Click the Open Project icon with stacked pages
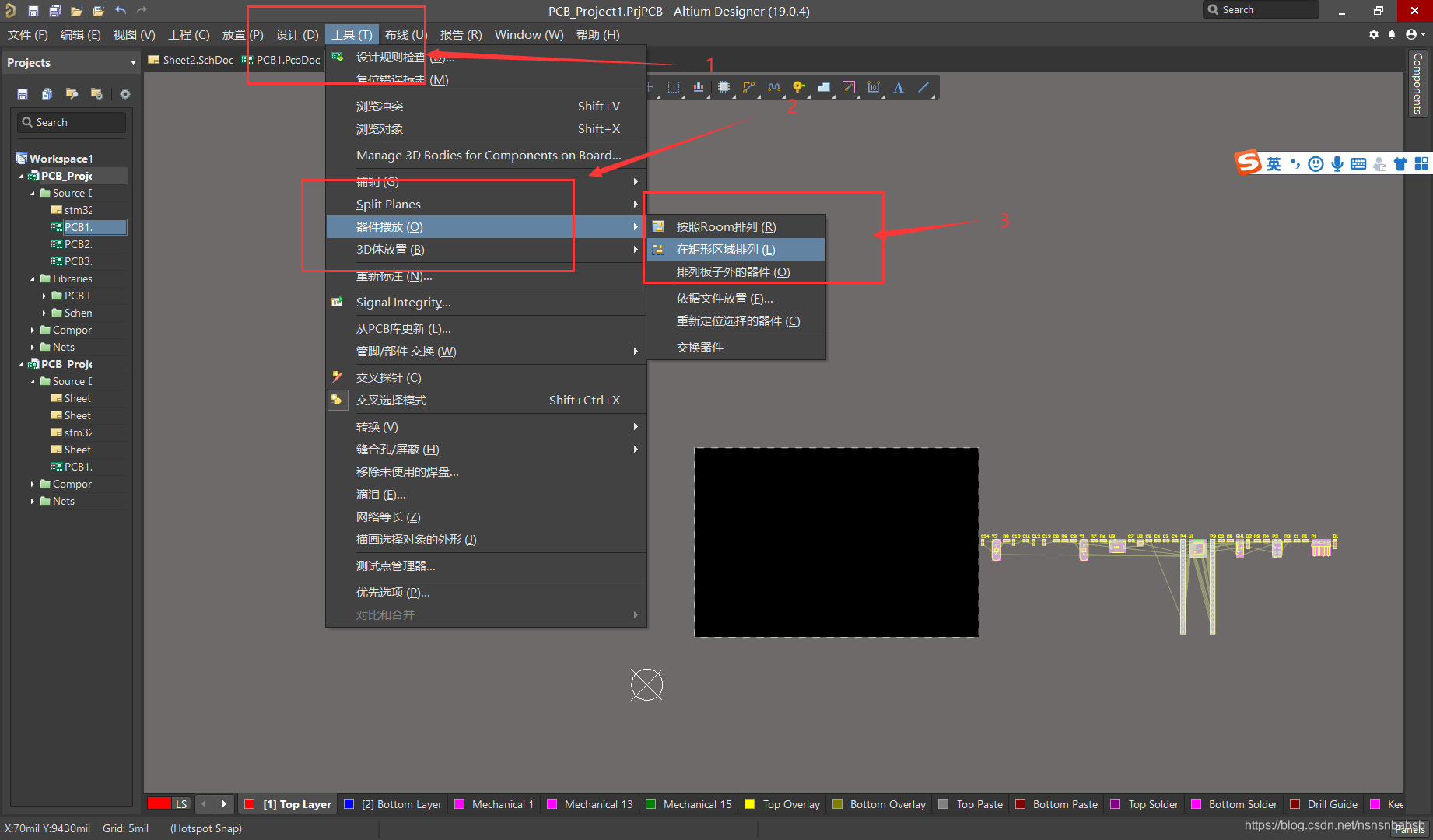 coord(98,11)
